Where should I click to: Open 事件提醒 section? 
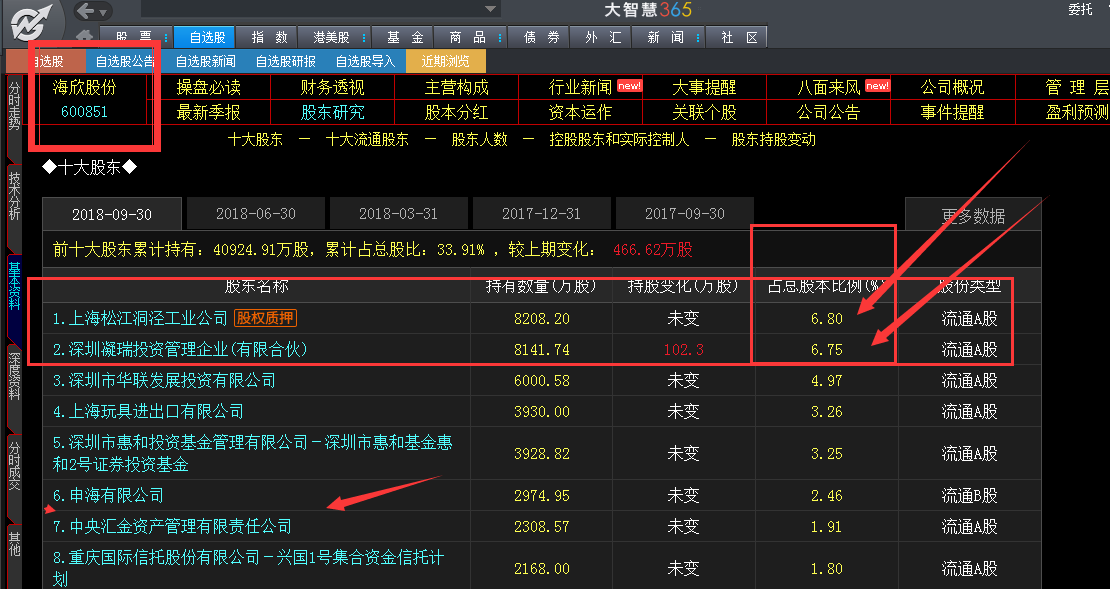pyautogui.click(x=952, y=112)
